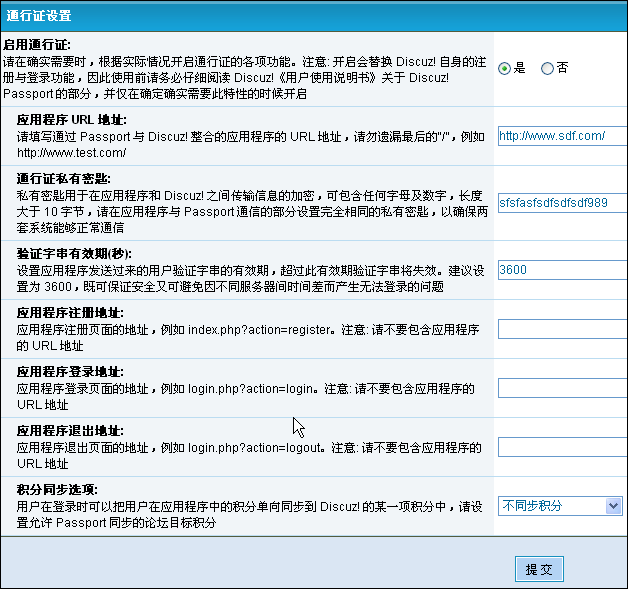The image size is (628, 589).
Task: Click the 验证字串有效期 field showing 3600
Action: (x=562, y=270)
